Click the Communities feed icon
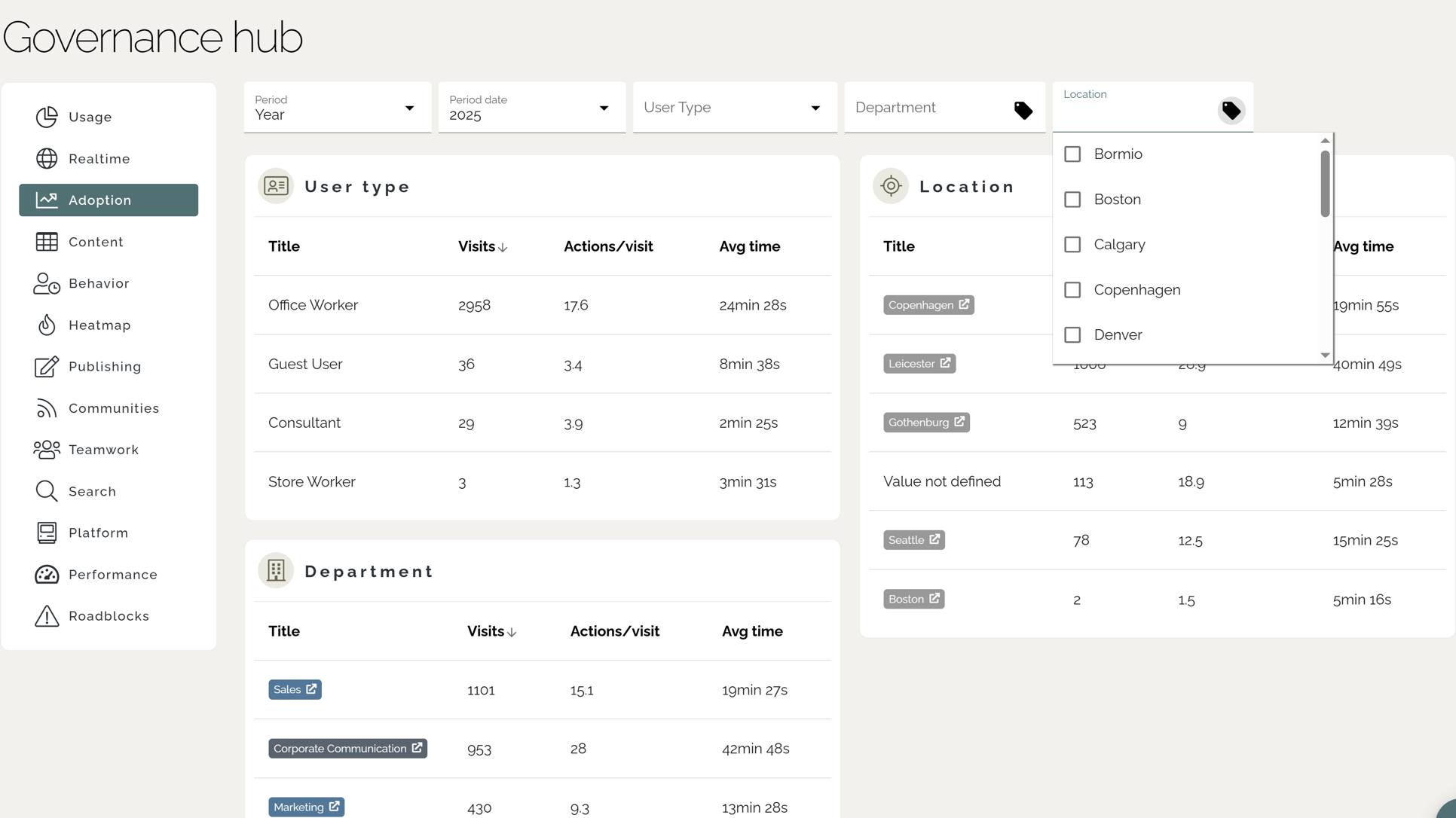Image resolution: width=1456 pixels, height=818 pixels. [x=47, y=407]
